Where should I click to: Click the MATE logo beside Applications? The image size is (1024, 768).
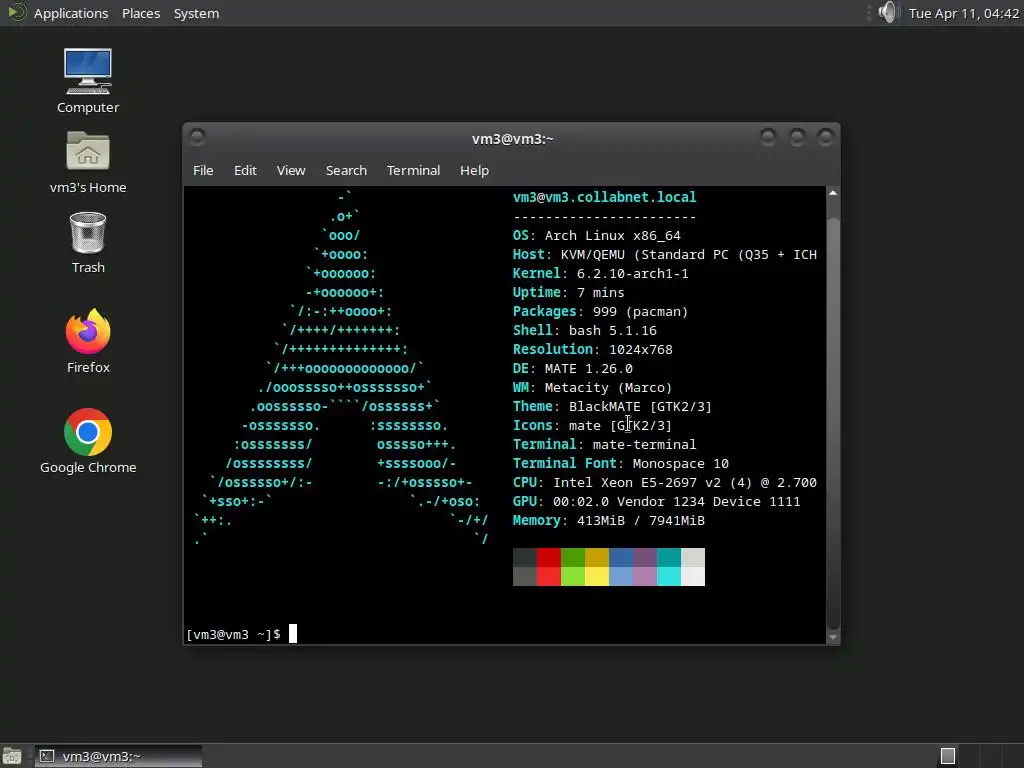tap(16, 12)
